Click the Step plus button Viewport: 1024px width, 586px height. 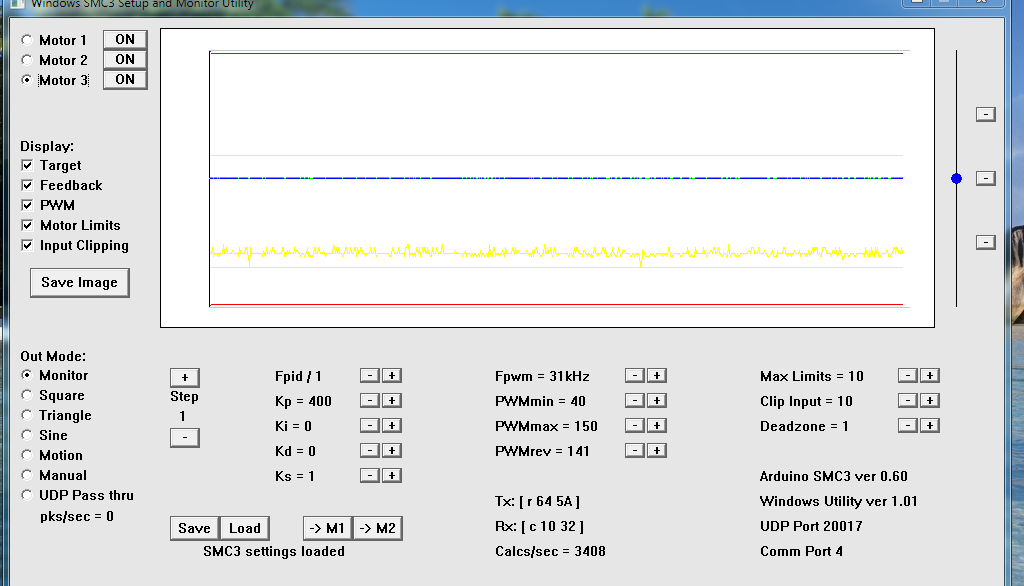(x=184, y=377)
